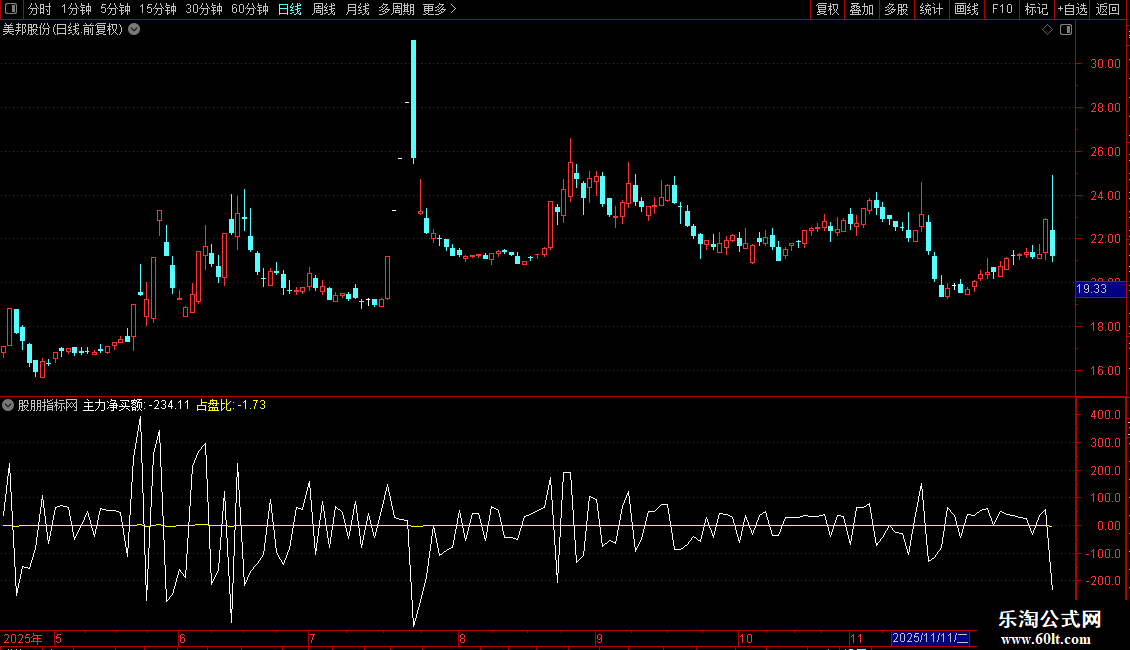The image size is (1130, 650).
Task: Click the month 6 label on time axis
Action: (182, 638)
